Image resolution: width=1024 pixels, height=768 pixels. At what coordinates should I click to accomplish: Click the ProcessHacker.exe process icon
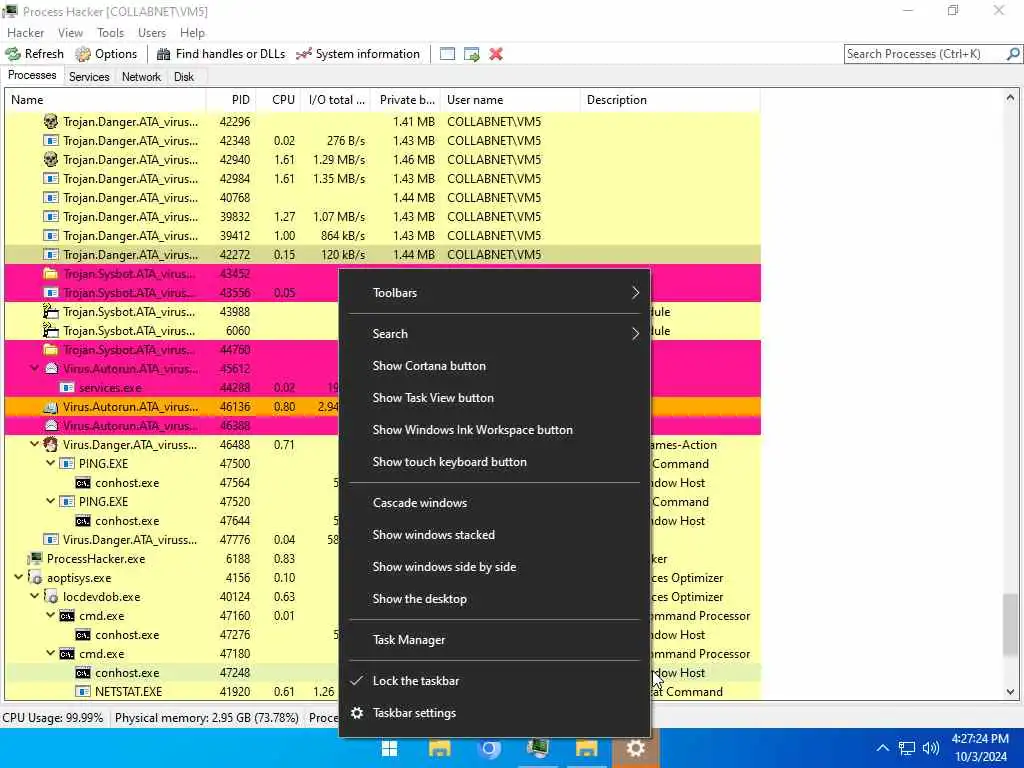tap(35, 559)
